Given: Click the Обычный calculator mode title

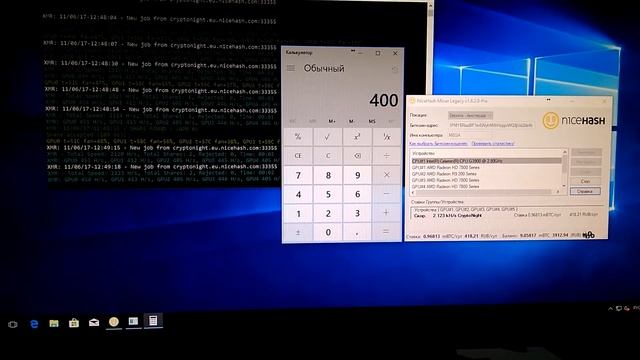Looking at the screenshot, I should tap(324, 69).
